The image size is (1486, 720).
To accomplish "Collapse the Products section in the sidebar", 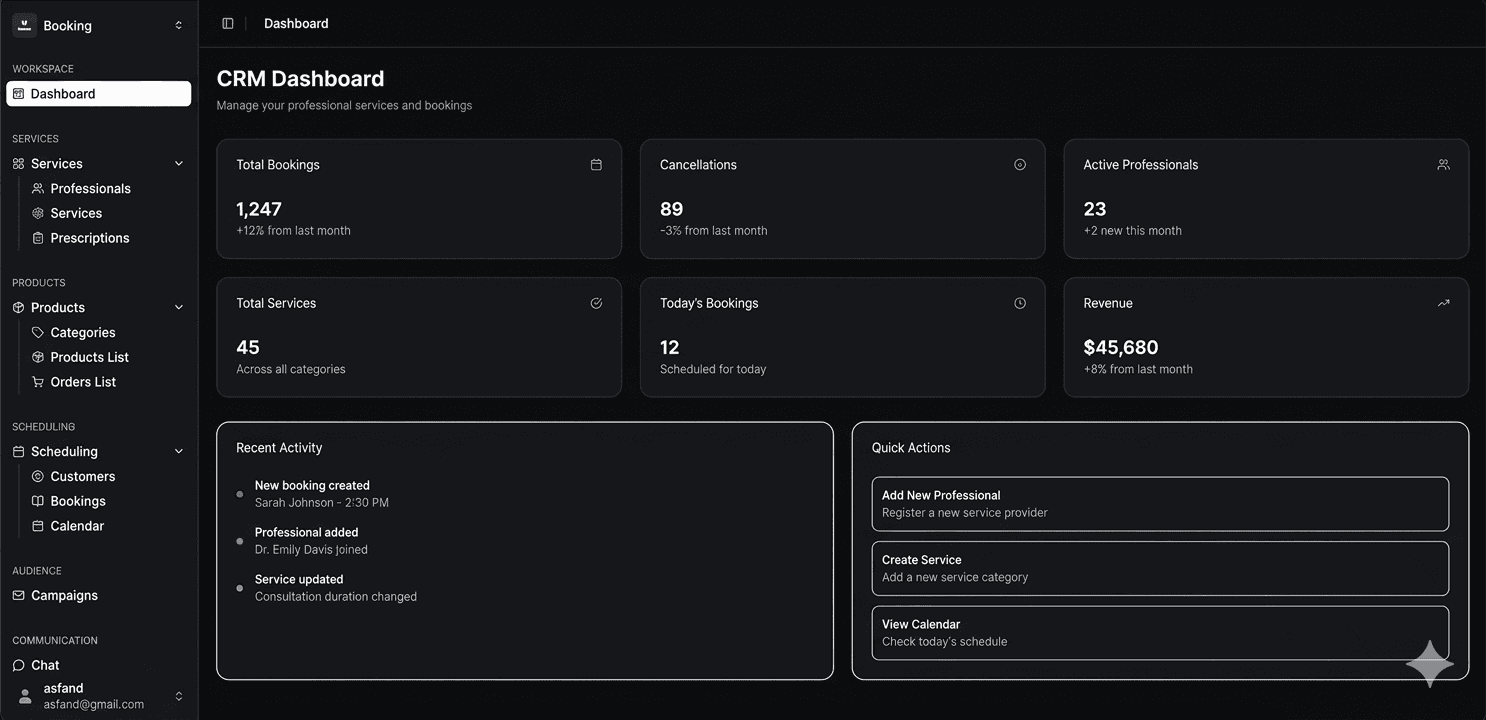I will pyautogui.click(x=178, y=307).
